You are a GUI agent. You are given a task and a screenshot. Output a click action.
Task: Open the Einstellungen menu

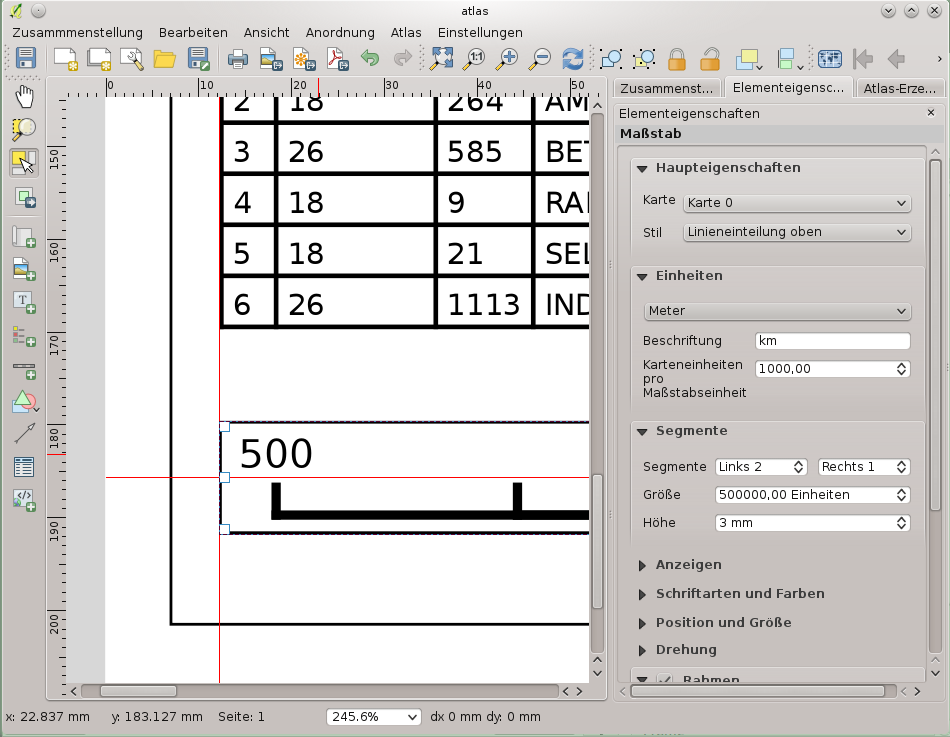coord(480,33)
